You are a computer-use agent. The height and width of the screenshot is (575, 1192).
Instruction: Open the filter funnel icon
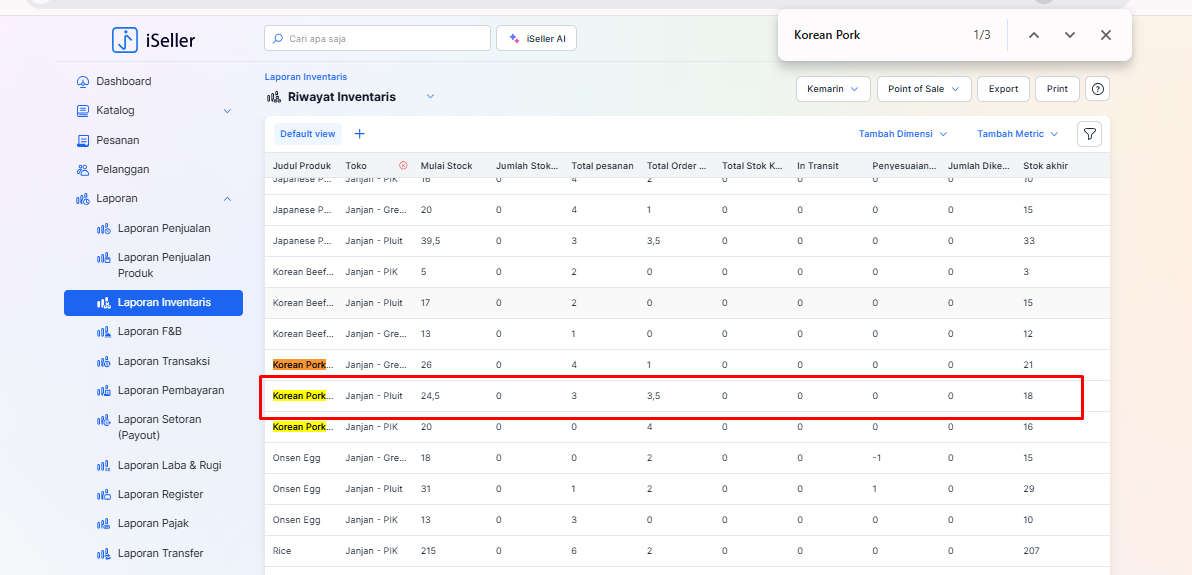tap(1089, 134)
